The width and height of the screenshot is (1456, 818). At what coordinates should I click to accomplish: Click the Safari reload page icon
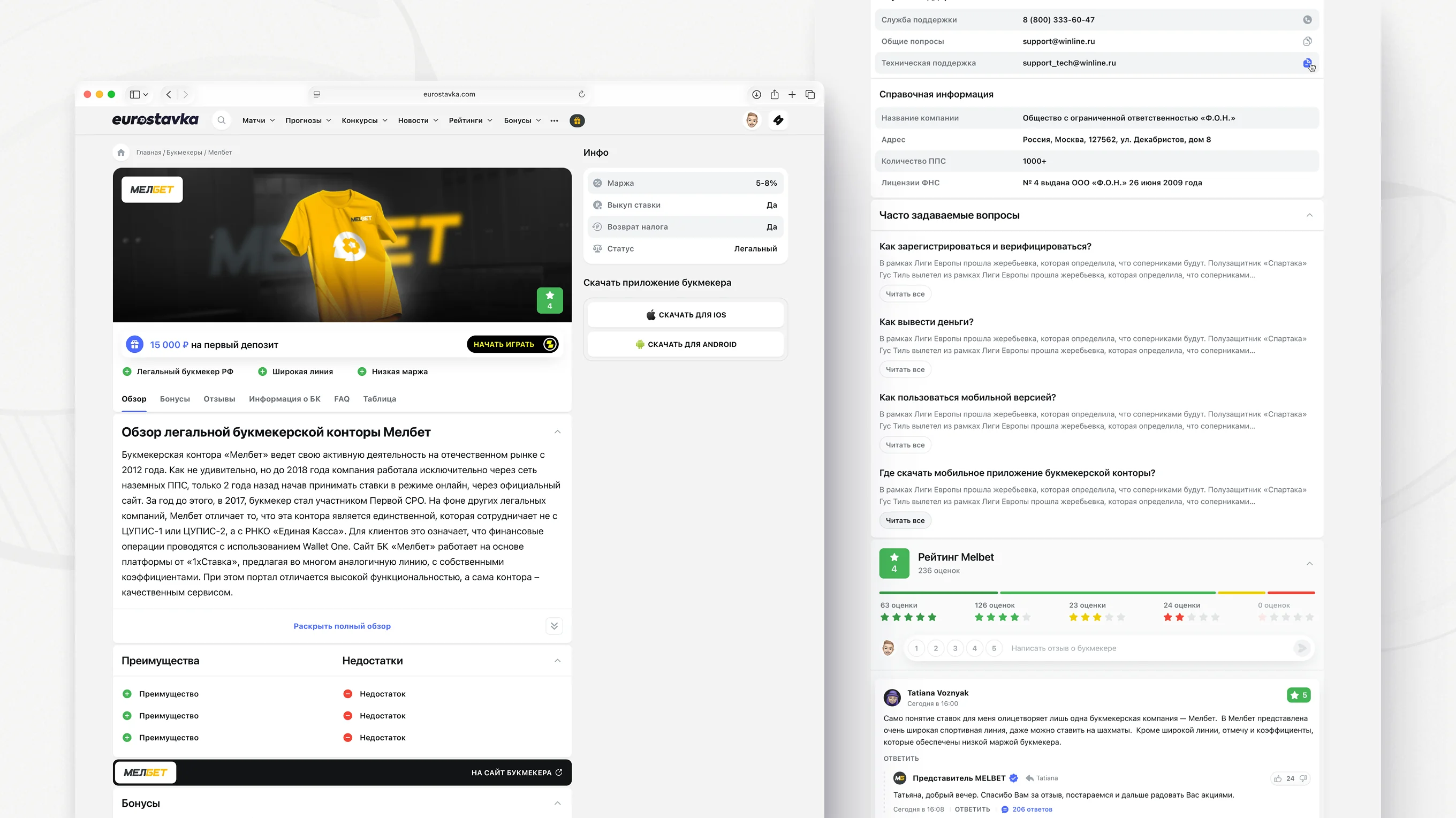pos(582,94)
